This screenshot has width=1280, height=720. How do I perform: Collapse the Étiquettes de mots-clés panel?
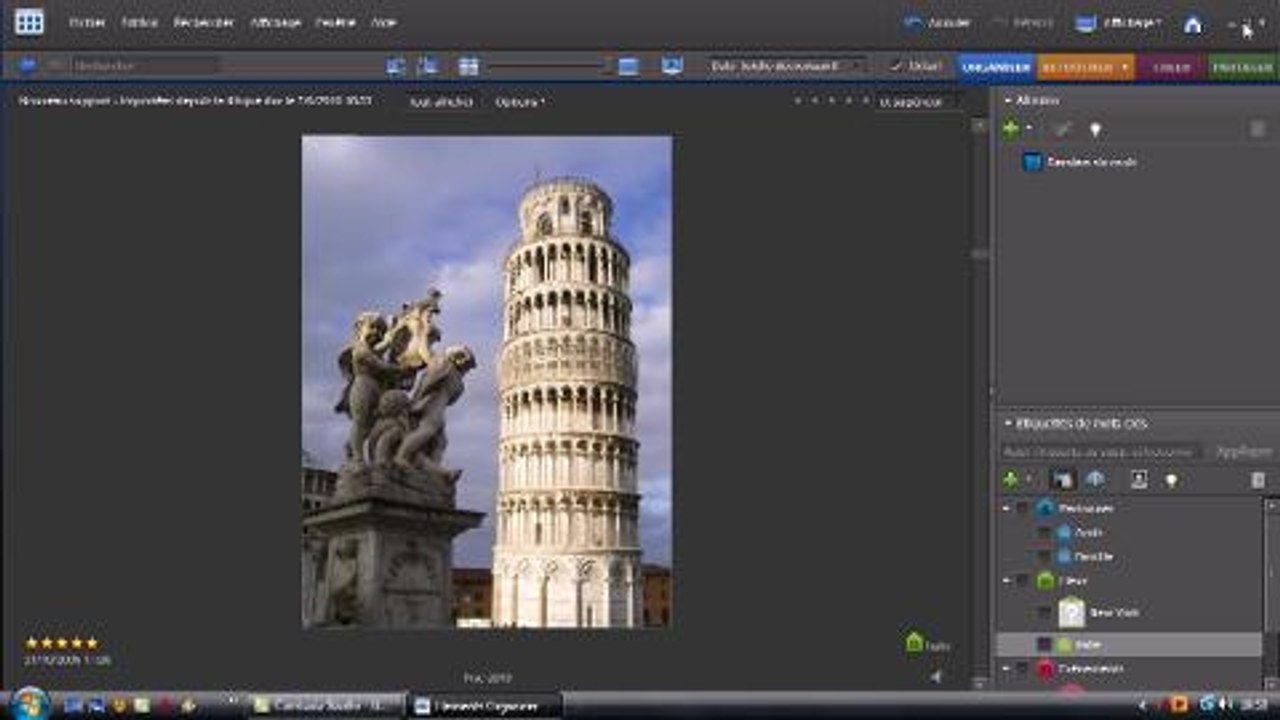click(1007, 424)
